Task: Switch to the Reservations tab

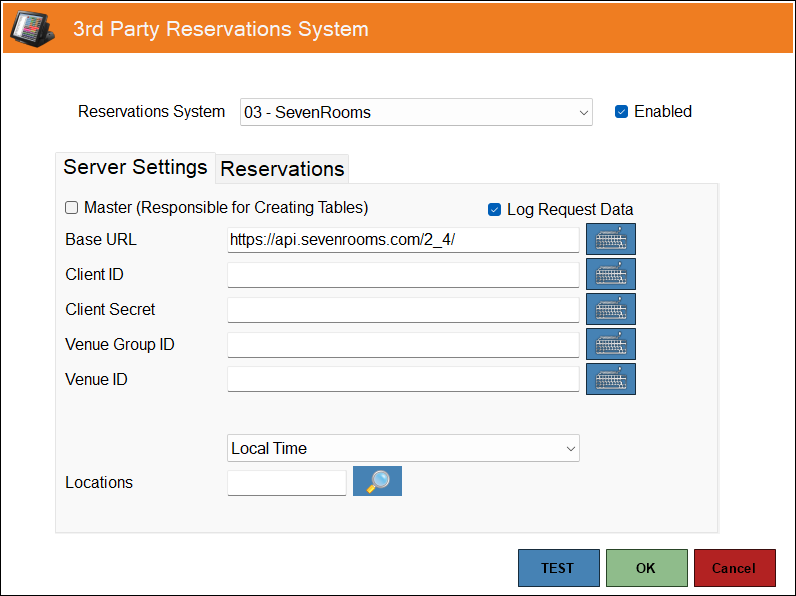Action: pos(282,169)
